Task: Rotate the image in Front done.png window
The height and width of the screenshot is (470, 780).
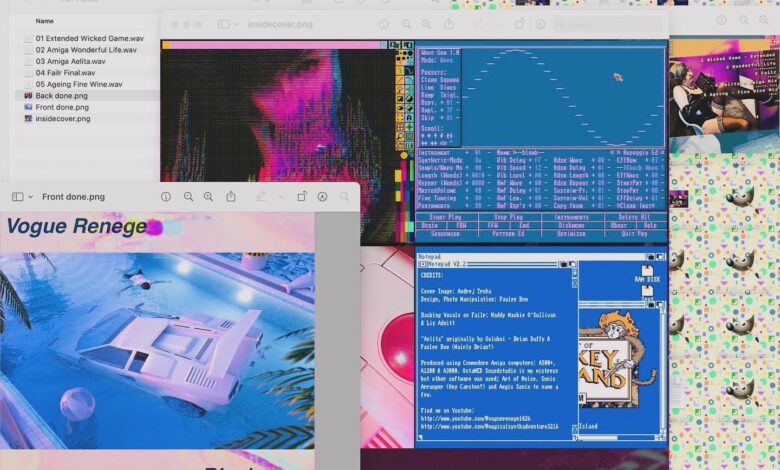Action: click(x=301, y=196)
